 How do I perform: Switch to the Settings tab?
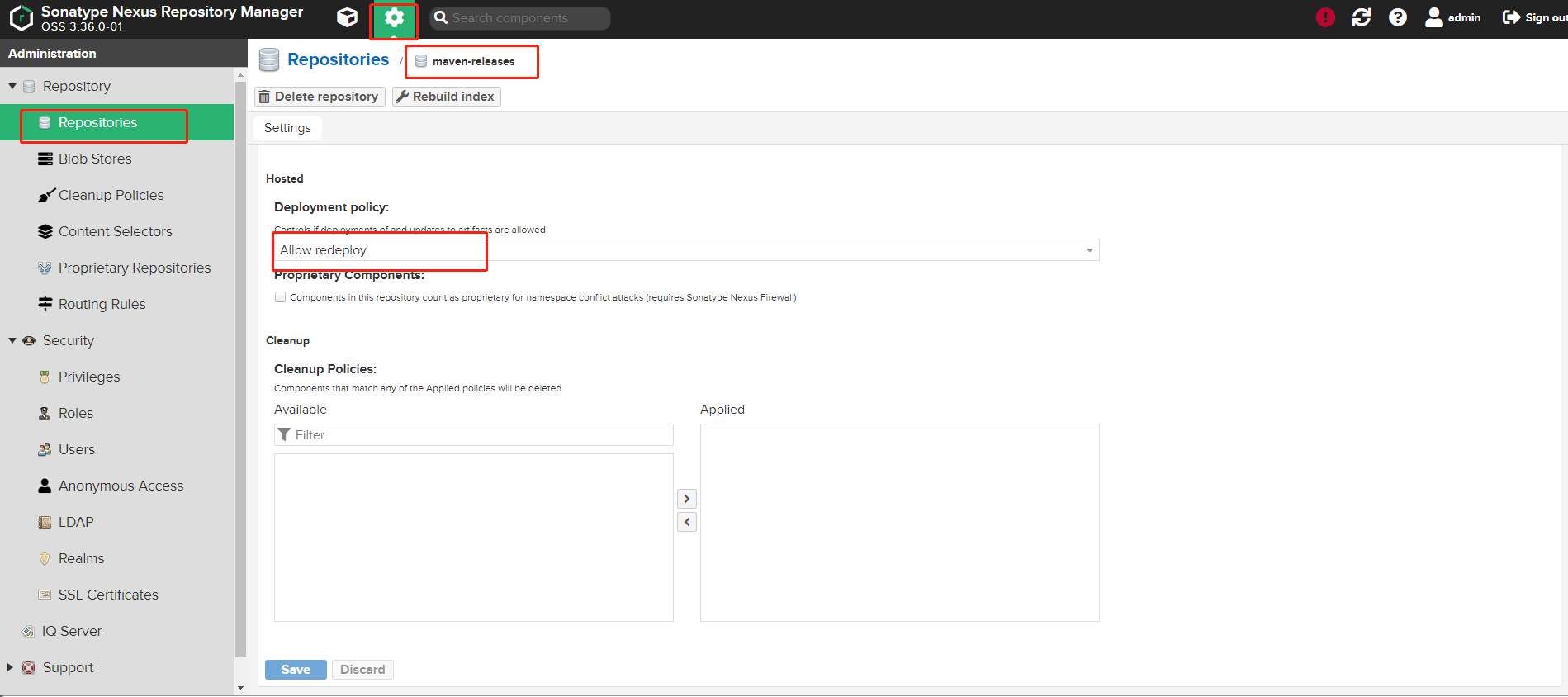(x=287, y=128)
